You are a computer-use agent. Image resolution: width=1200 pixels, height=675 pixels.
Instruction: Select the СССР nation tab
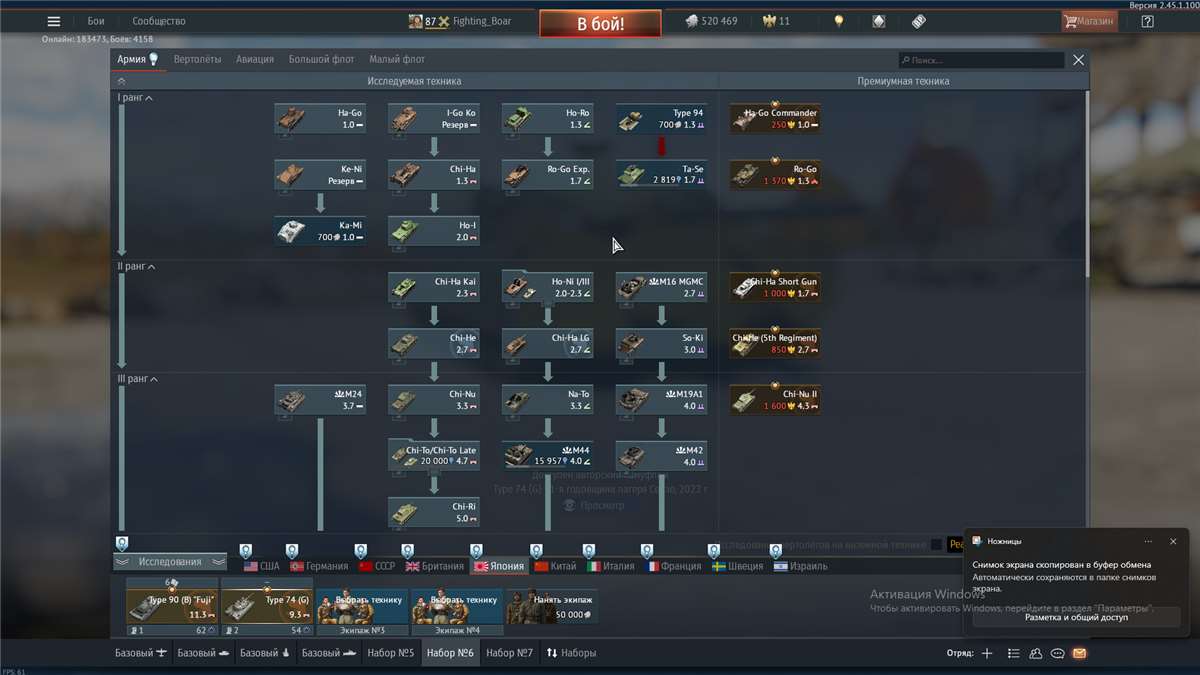point(376,566)
